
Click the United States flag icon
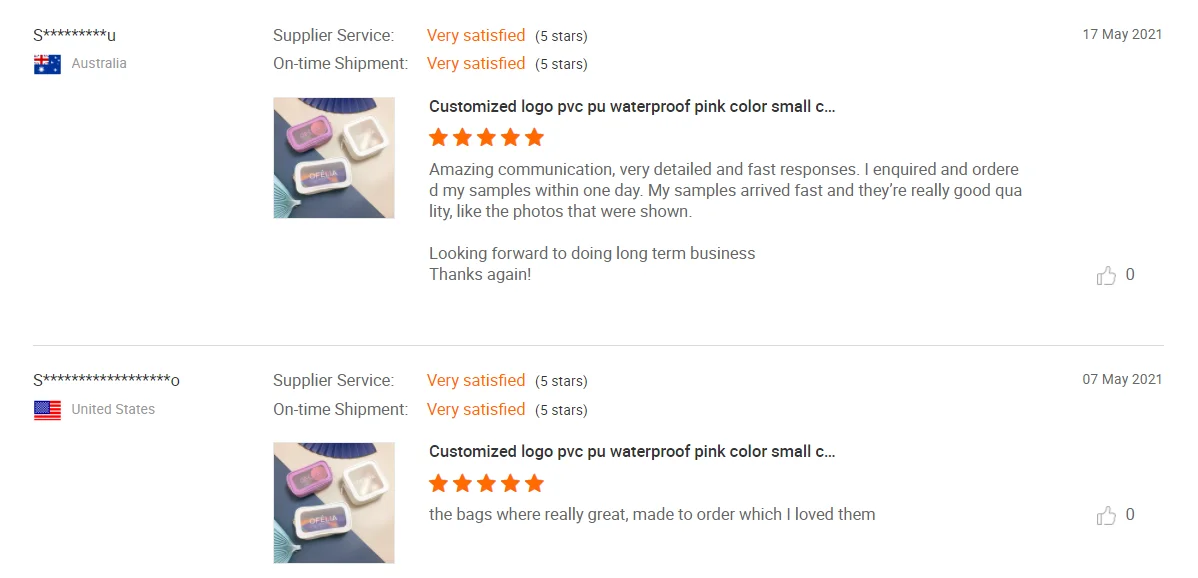47,410
